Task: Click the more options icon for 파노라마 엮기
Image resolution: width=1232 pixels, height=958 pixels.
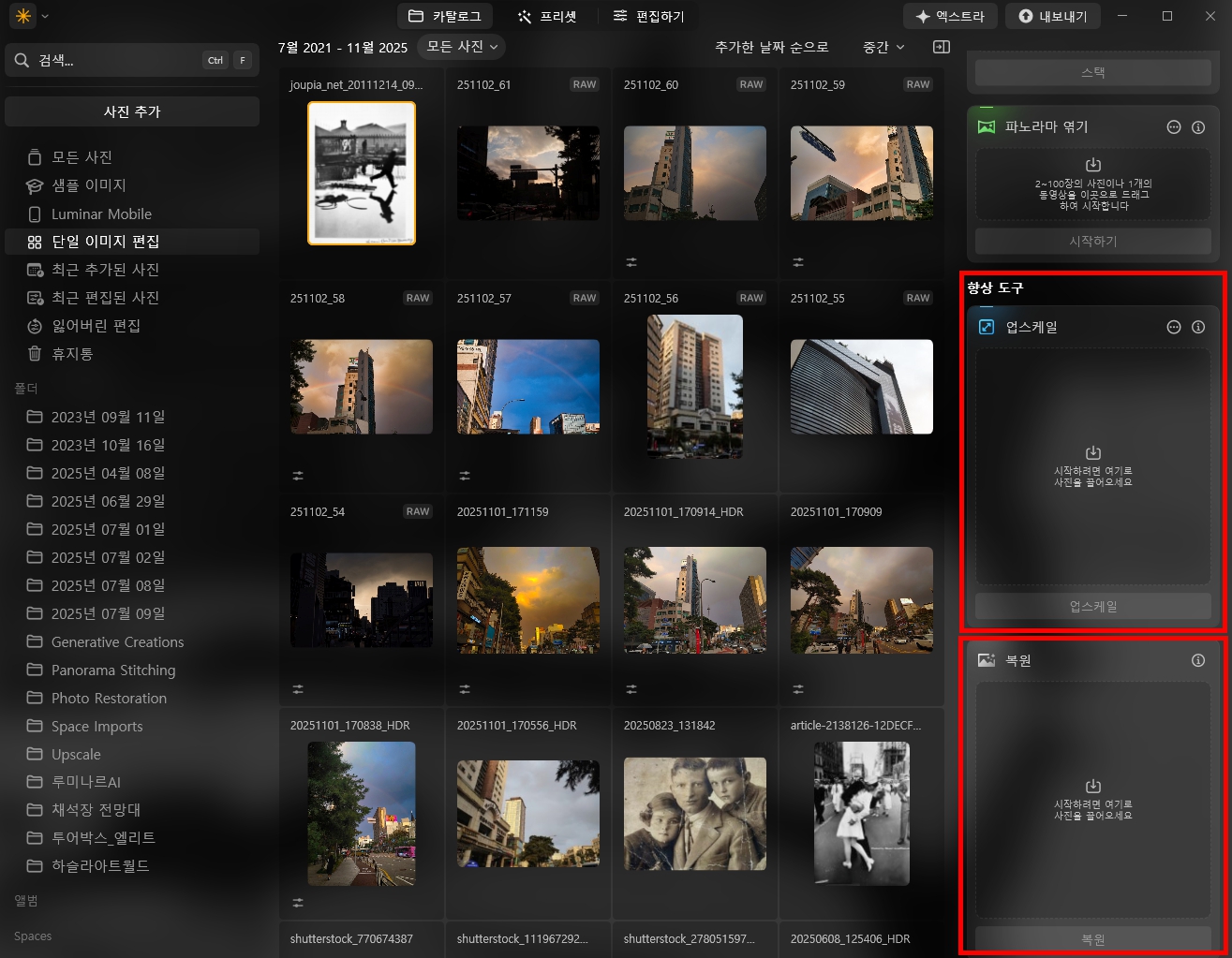Action: pos(1174,127)
